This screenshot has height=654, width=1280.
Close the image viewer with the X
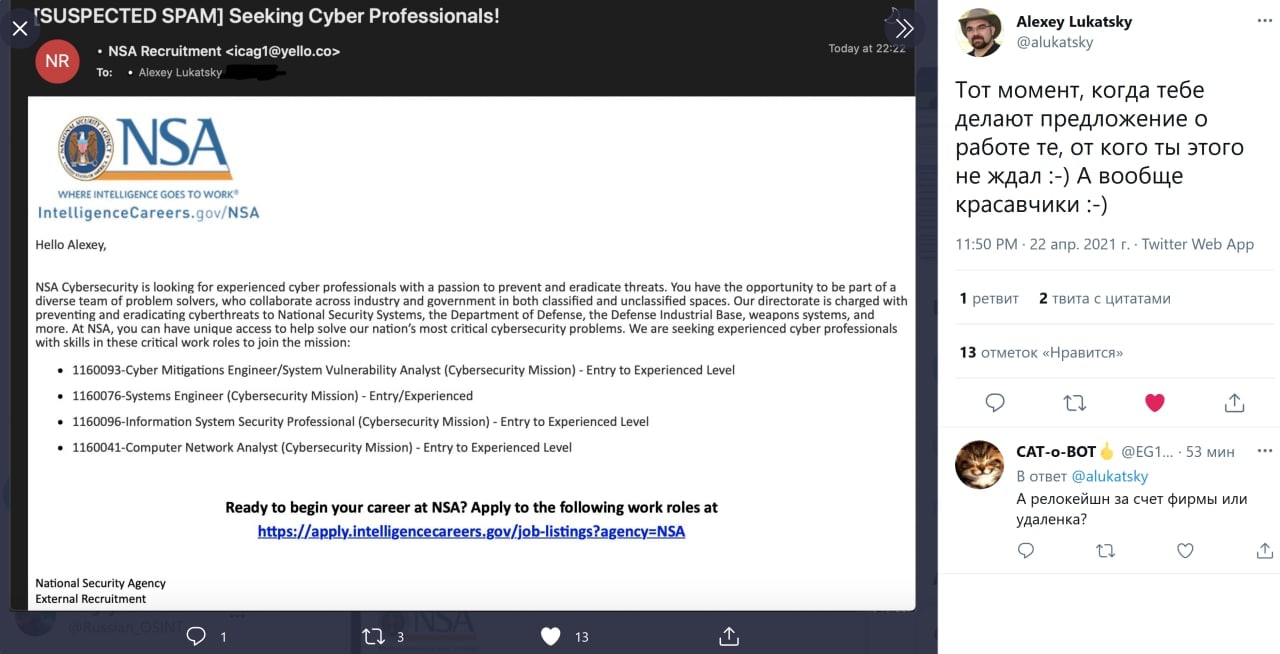tap(20, 28)
